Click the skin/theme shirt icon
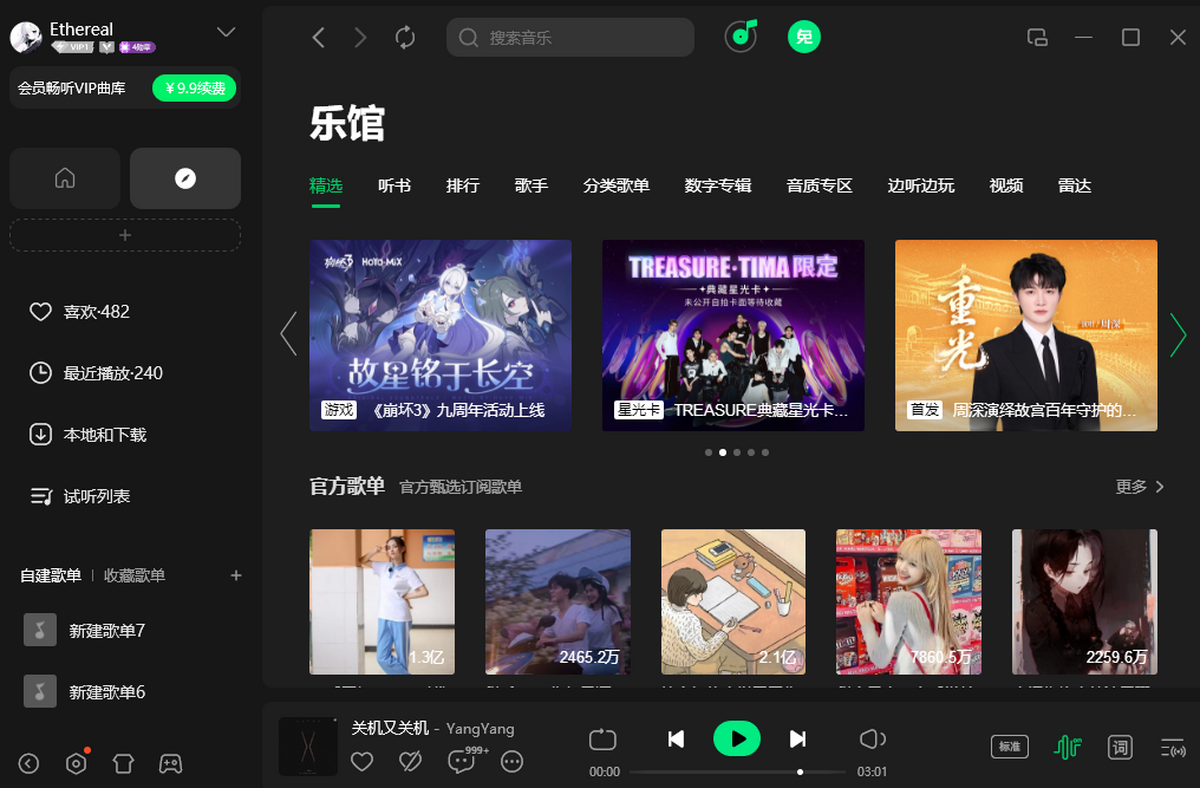Viewport: 1200px width, 788px height. click(122, 763)
